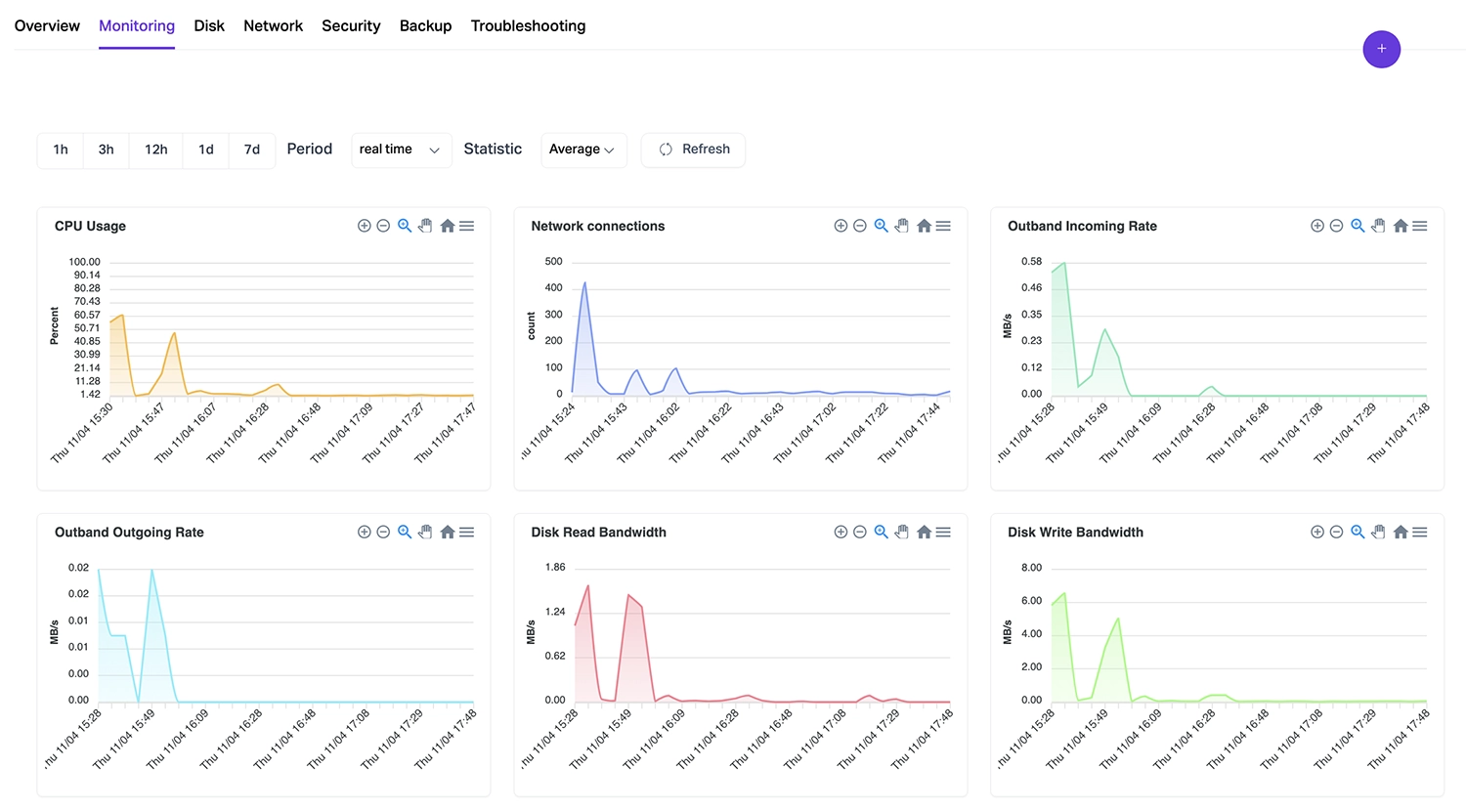Zoom out on CPU Usage chart
The height and width of the screenshot is (812, 1466).
point(383,226)
